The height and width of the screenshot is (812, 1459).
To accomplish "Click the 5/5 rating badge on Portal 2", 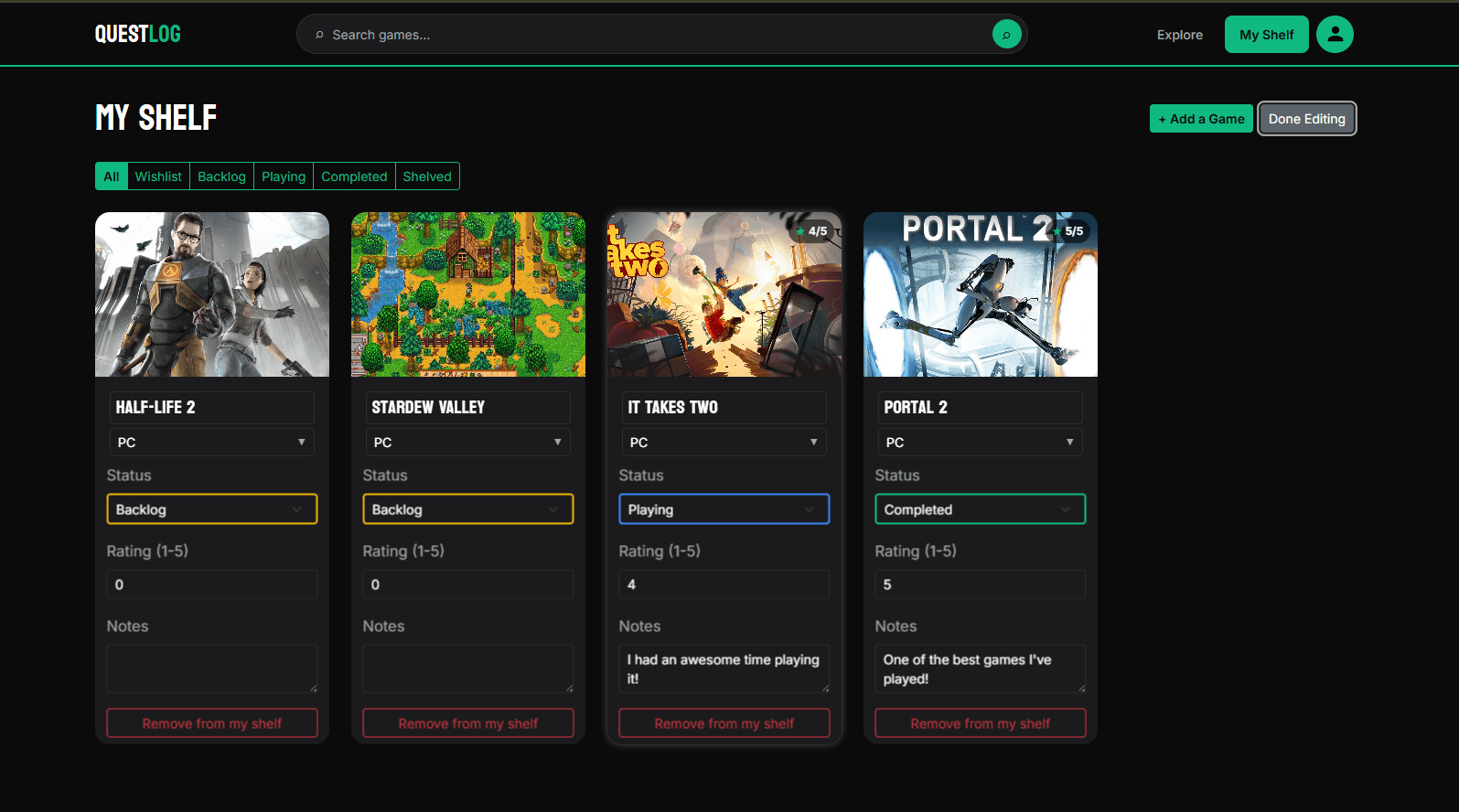I will click(1068, 231).
